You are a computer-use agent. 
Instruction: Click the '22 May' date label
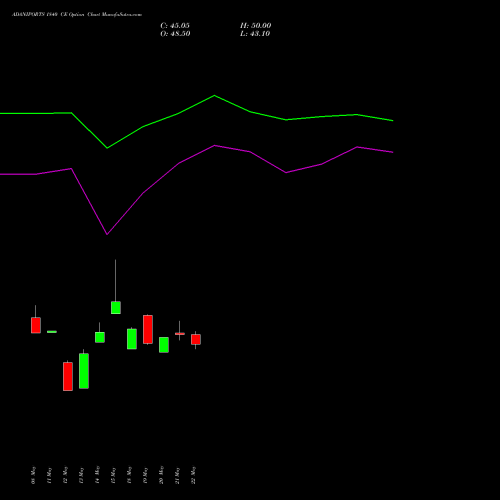coord(193,475)
